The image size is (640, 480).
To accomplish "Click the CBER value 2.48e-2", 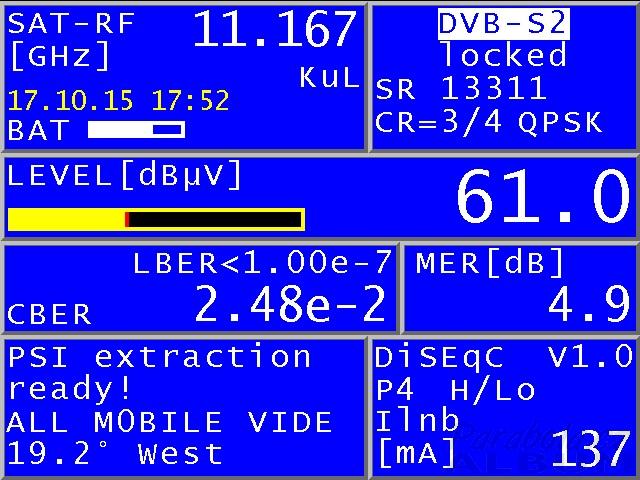I will pos(290,304).
